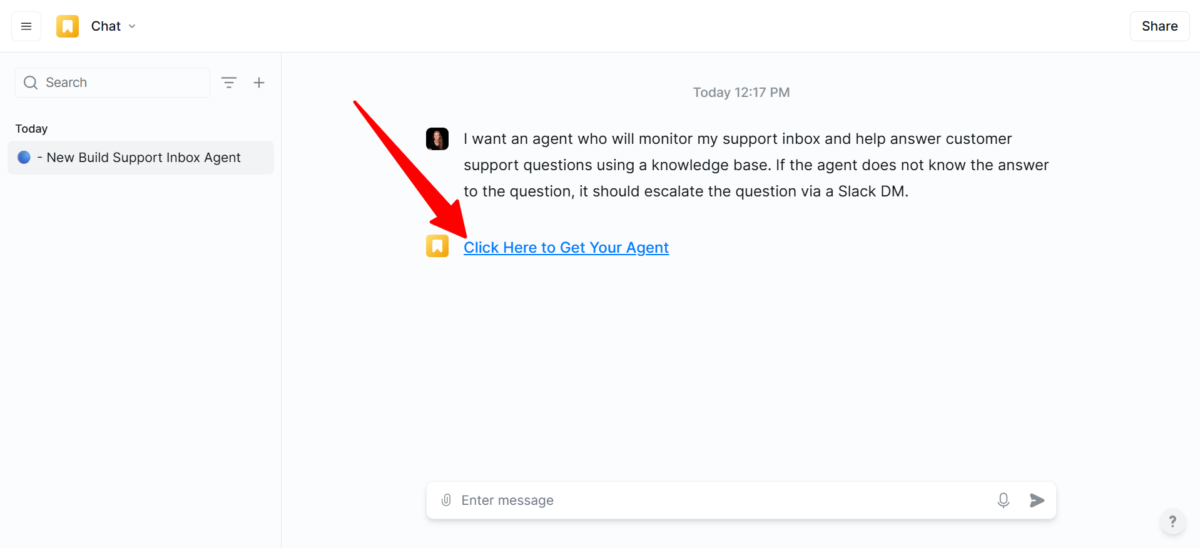Open the conversation filter options
Viewport: 1200px width, 548px height.
pos(229,83)
